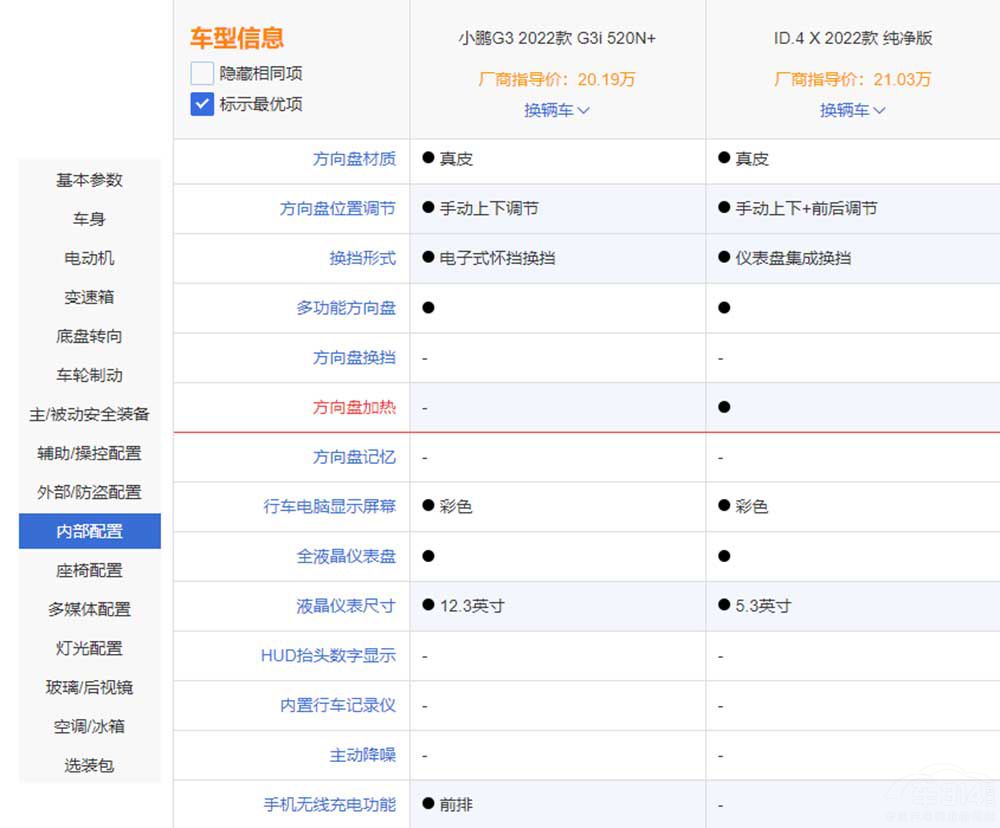The height and width of the screenshot is (828, 1000).
Task: Select 电动机 in the sidebar
Action: coord(89,258)
